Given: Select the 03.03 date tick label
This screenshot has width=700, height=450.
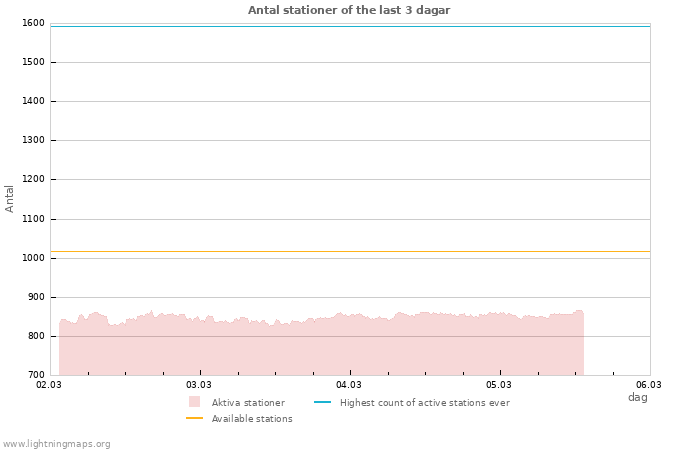Looking at the screenshot, I should 199,384.
